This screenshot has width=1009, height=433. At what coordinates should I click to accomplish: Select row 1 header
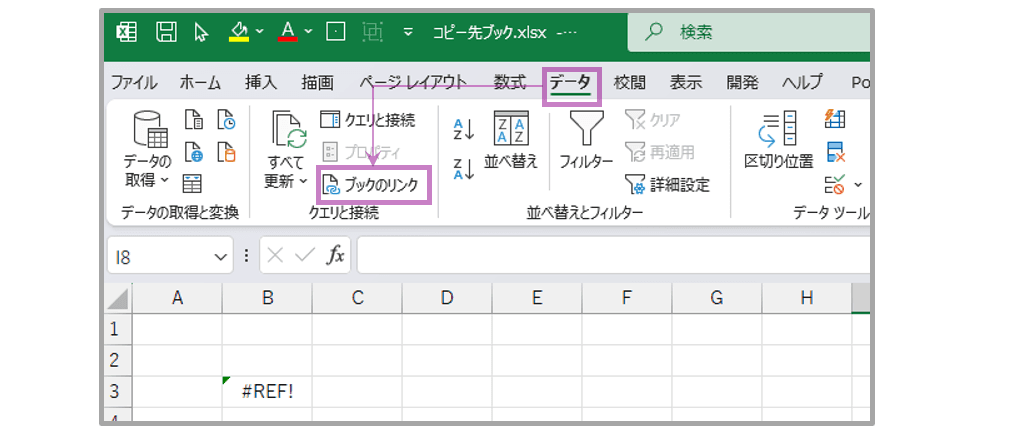118,329
